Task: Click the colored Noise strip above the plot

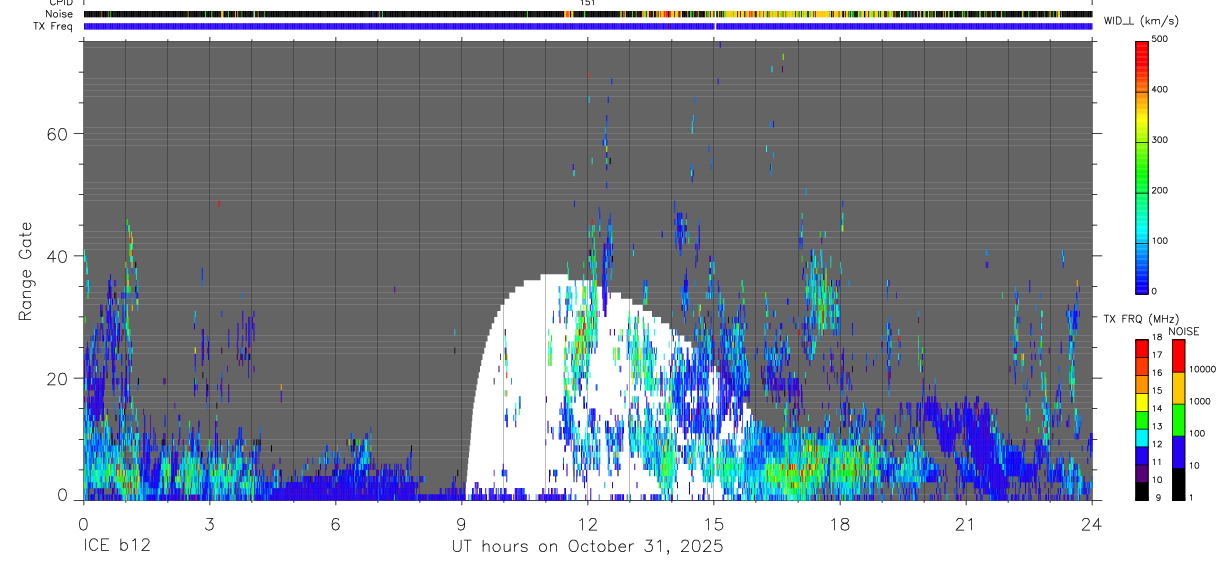Action: [x=587, y=14]
